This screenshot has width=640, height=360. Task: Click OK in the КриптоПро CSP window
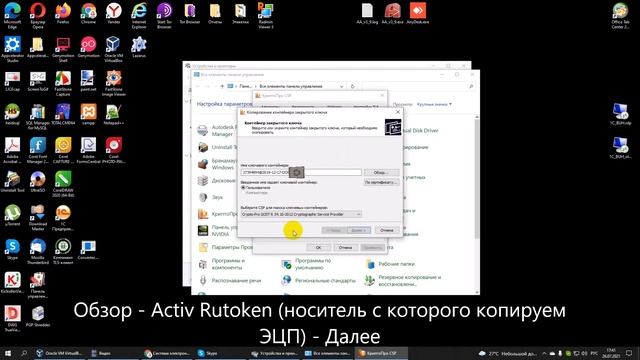coord(318,248)
